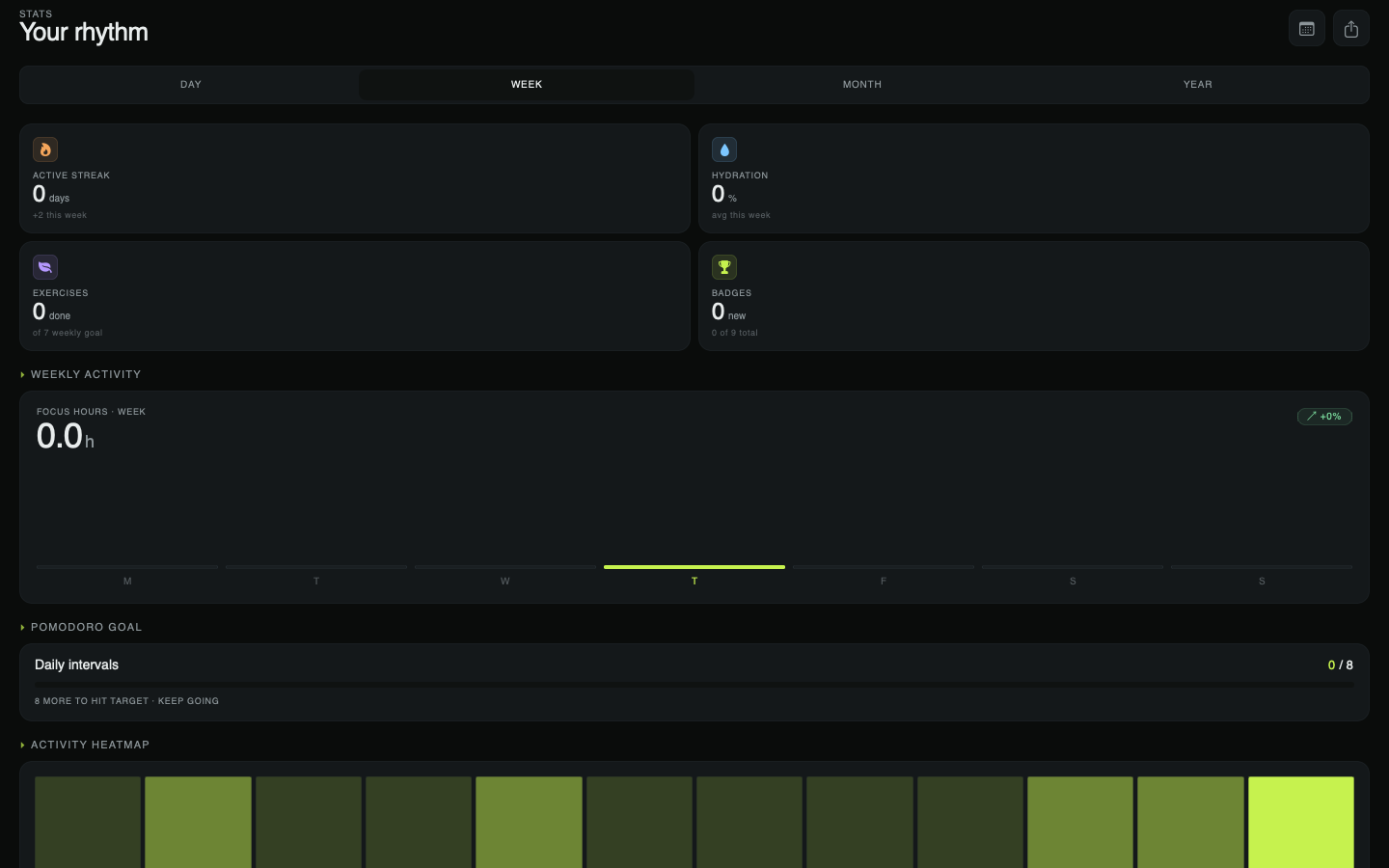
Task: Click '+2 this week' streak text
Action: click(60, 215)
